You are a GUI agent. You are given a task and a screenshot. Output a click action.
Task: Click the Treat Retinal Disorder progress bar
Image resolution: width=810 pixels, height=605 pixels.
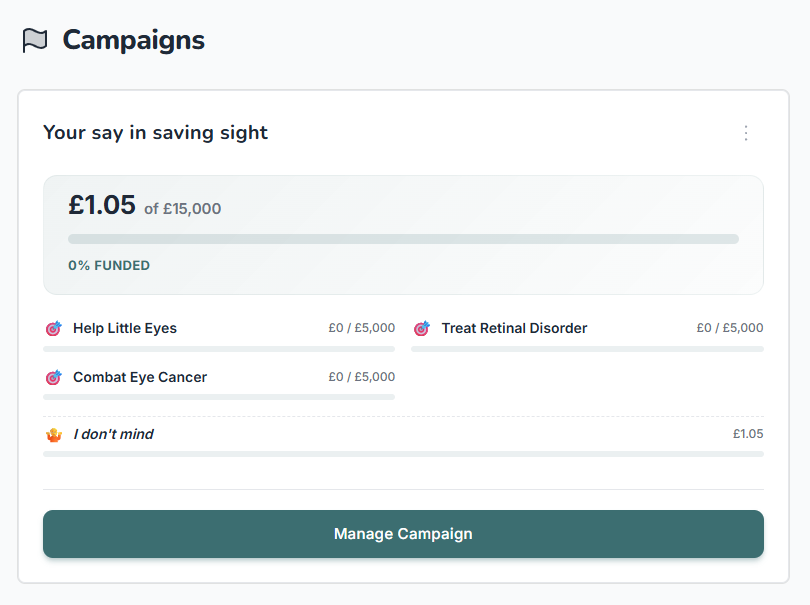click(x=587, y=349)
